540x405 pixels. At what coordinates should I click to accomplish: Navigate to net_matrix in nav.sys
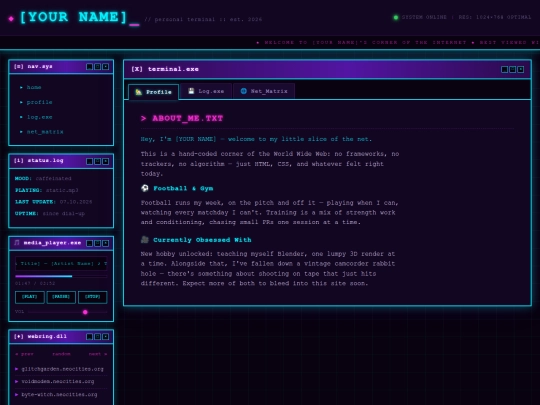point(45,132)
